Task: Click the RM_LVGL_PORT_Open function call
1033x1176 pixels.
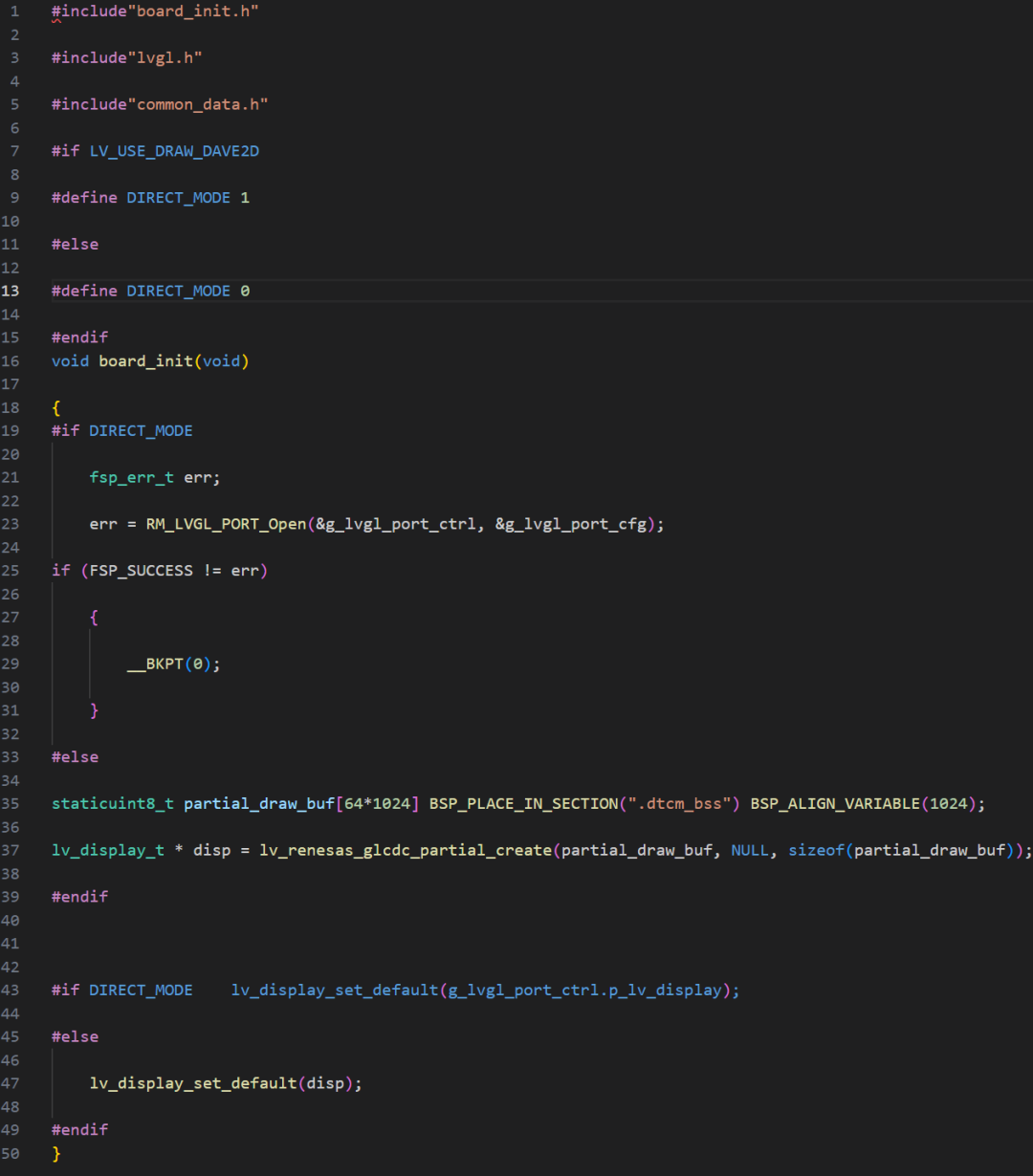Action: point(226,524)
